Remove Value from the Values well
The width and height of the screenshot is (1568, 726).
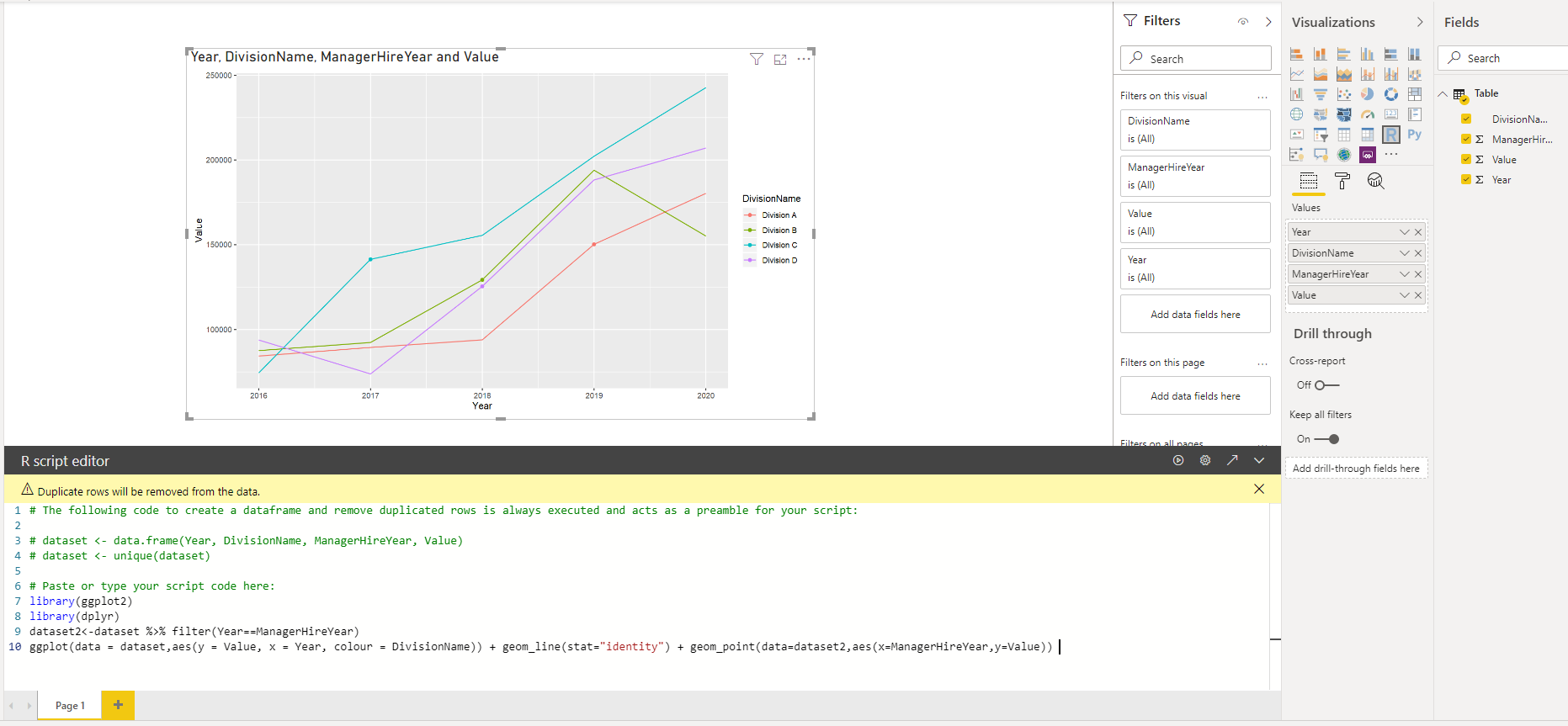click(1418, 295)
